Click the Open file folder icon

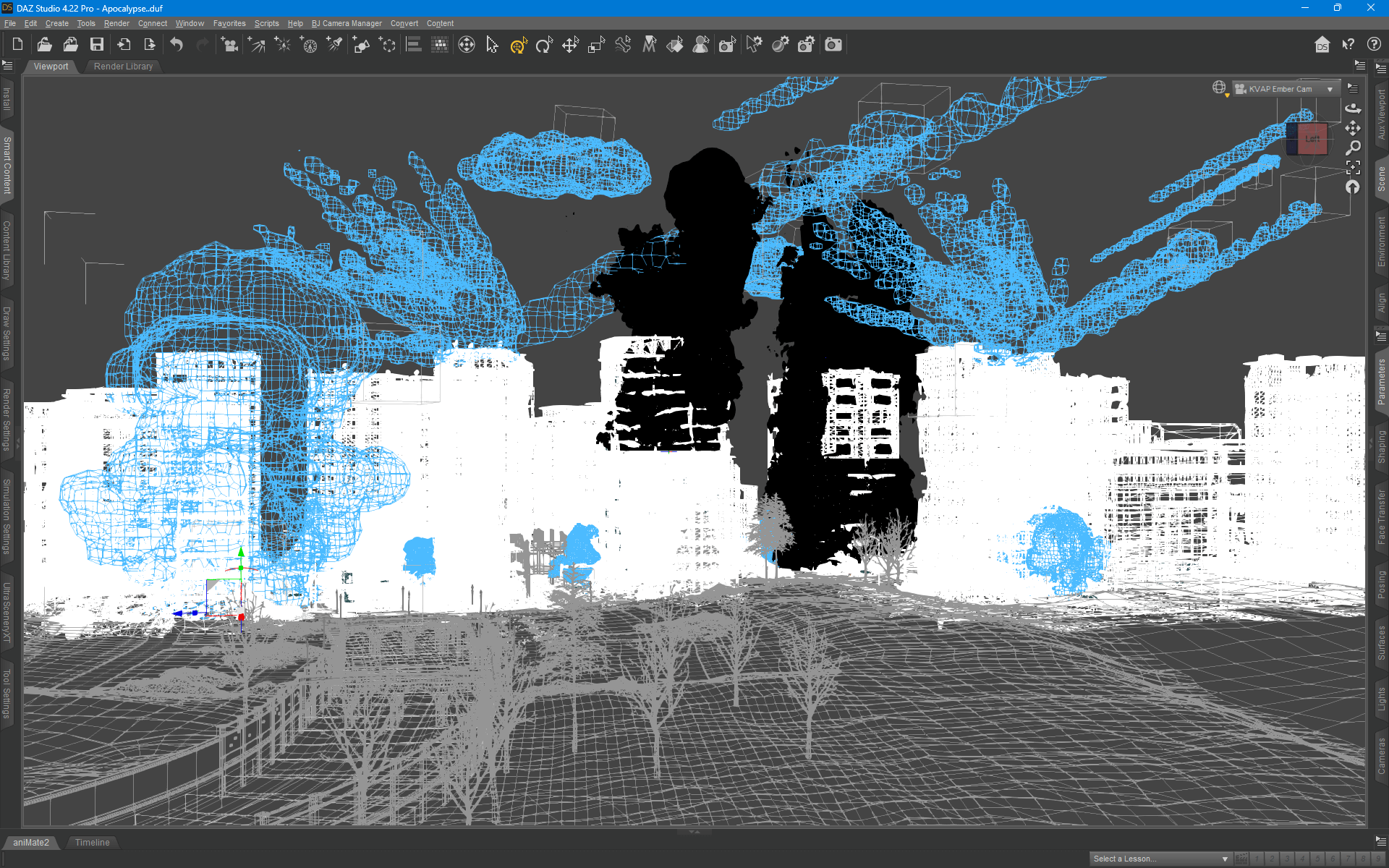coord(44,45)
